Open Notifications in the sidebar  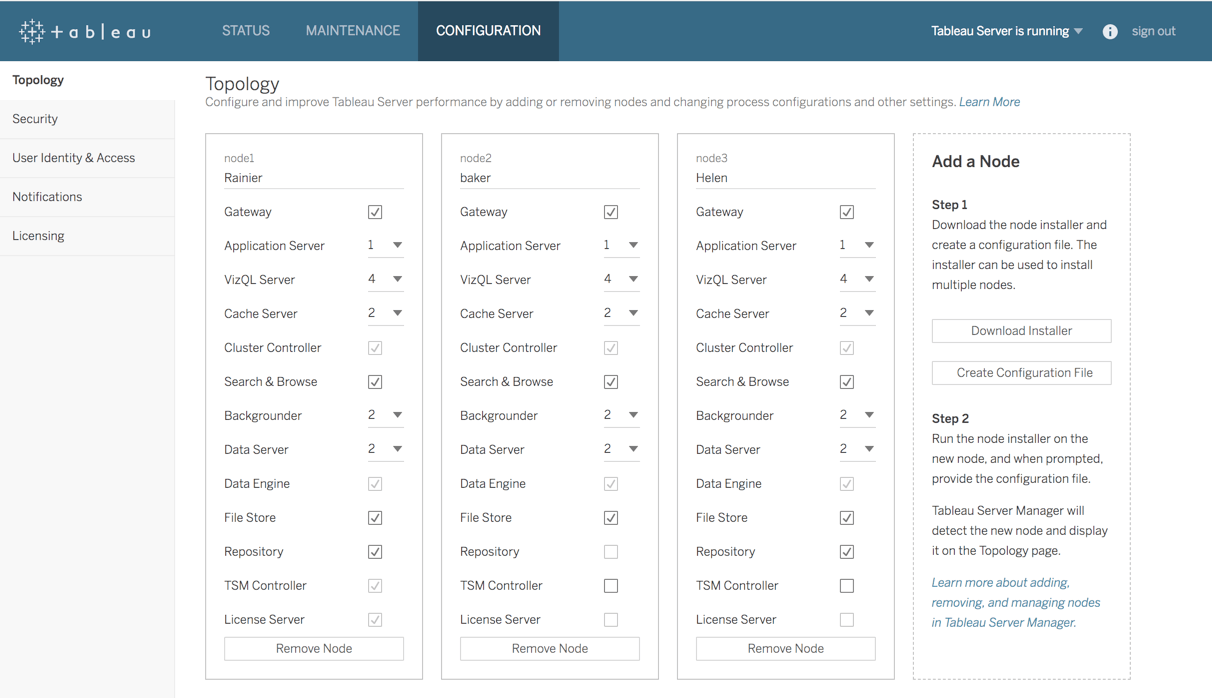(x=87, y=197)
